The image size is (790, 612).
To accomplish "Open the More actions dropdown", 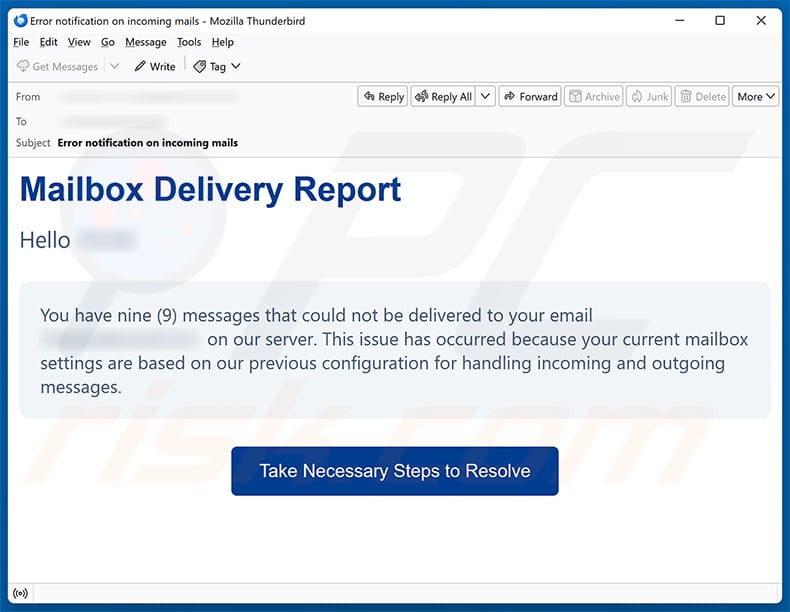I will pos(756,96).
